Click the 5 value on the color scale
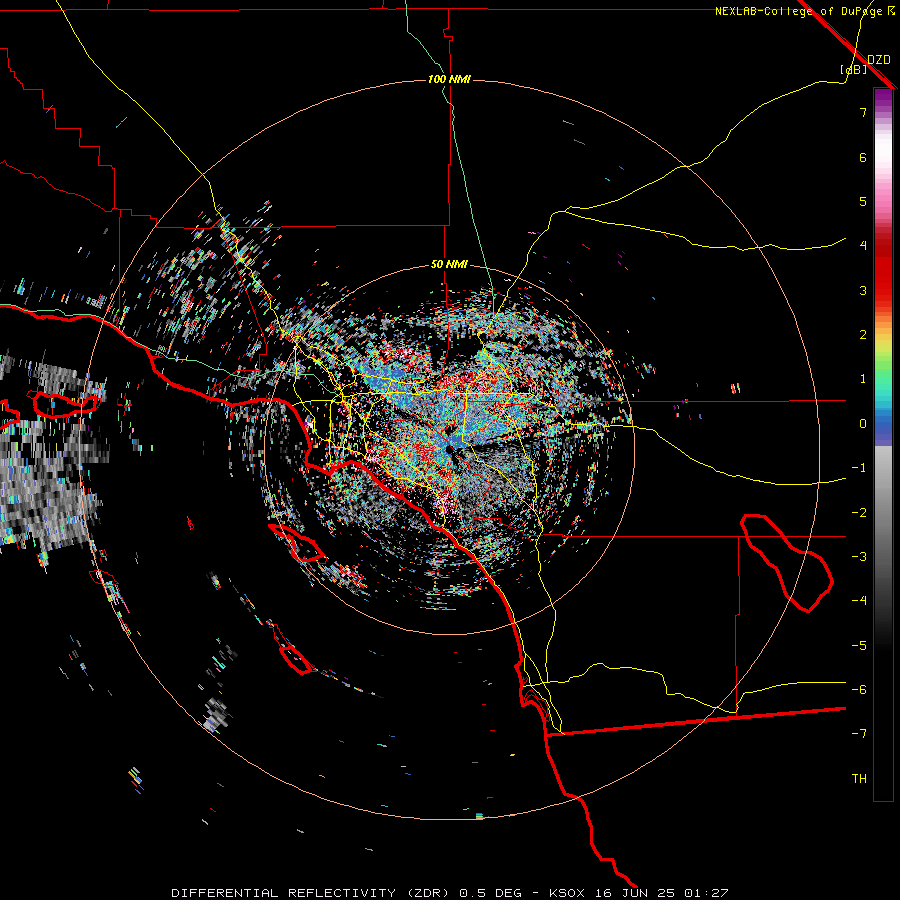 point(863,201)
